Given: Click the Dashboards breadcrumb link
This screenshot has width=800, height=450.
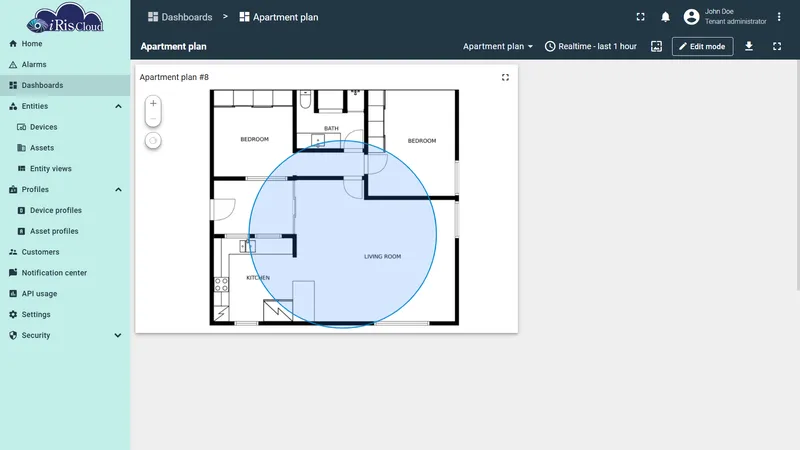Looking at the screenshot, I should [180, 17].
